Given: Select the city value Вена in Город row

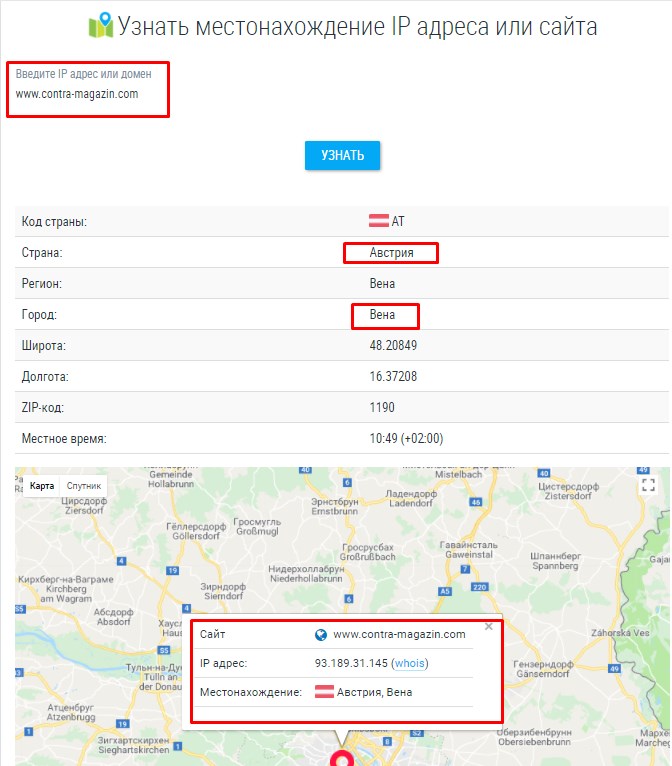Looking at the screenshot, I should point(382,315).
